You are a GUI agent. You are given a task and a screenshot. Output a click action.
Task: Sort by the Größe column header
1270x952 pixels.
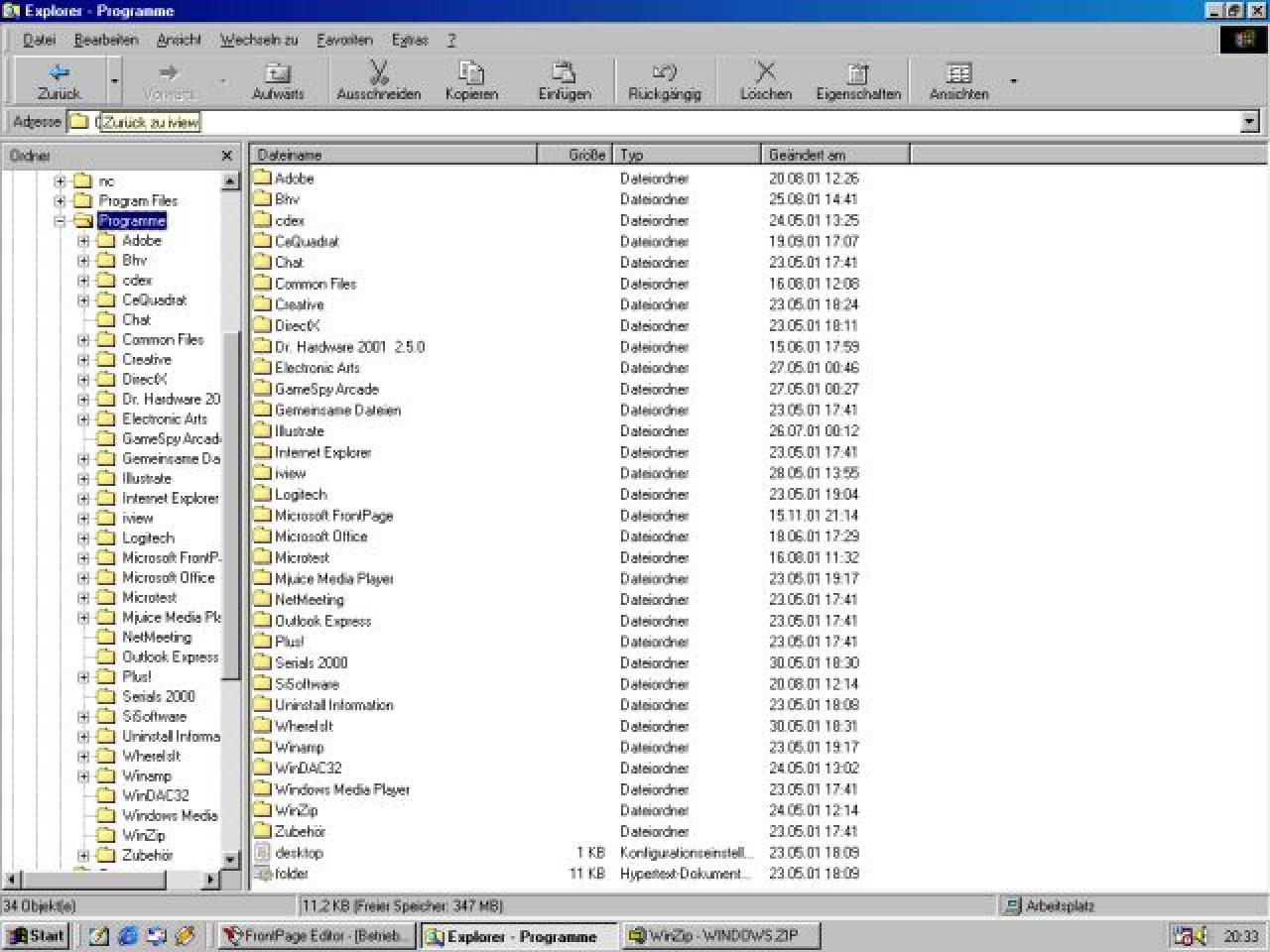(575, 155)
